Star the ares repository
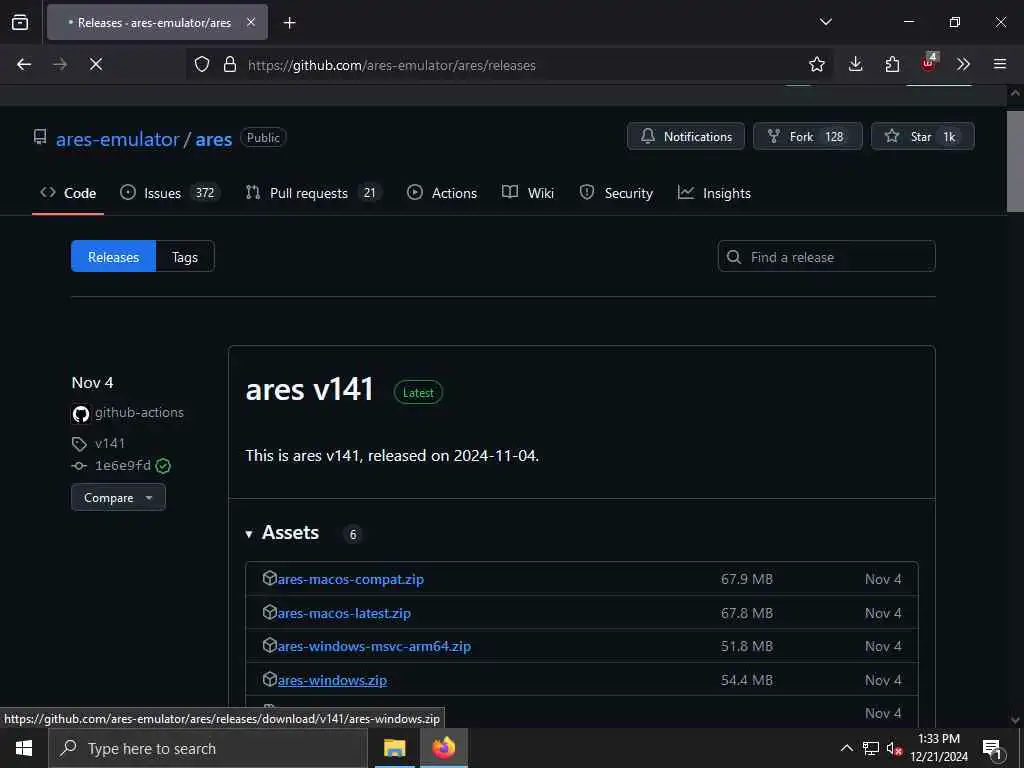This screenshot has width=1024, height=768. pyautogui.click(x=923, y=136)
